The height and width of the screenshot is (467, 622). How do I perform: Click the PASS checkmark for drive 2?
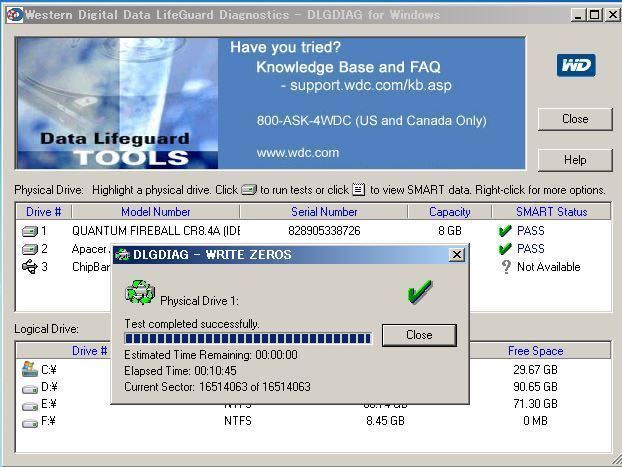505,248
